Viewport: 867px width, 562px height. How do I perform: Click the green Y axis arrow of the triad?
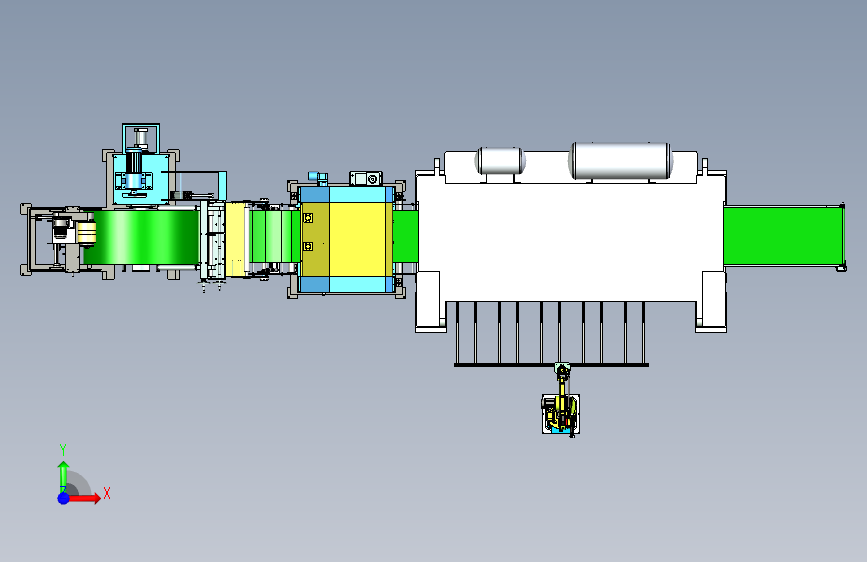63,476
